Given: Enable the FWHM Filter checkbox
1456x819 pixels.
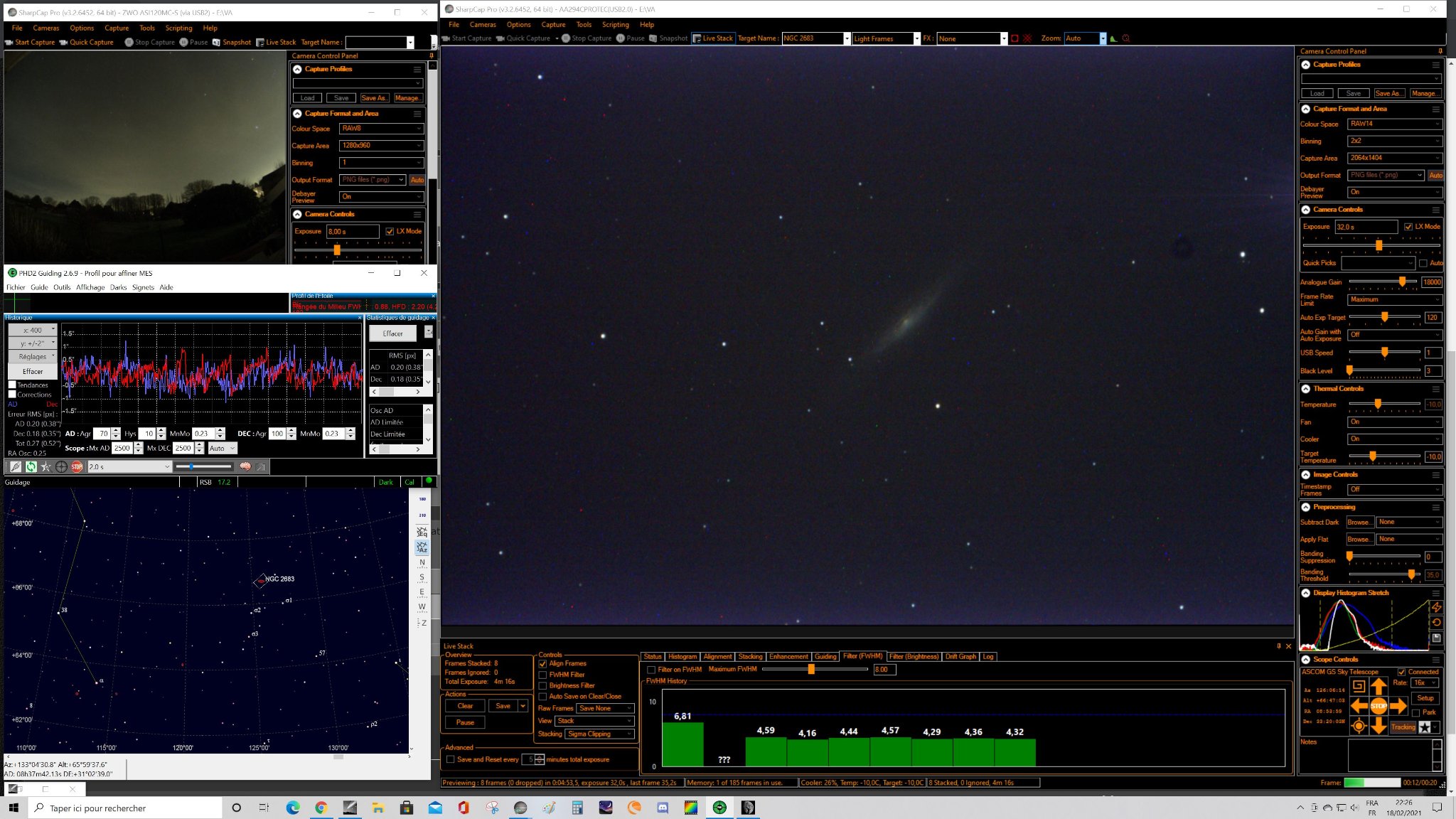Looking at the screenshot, I should click(542, 675).
